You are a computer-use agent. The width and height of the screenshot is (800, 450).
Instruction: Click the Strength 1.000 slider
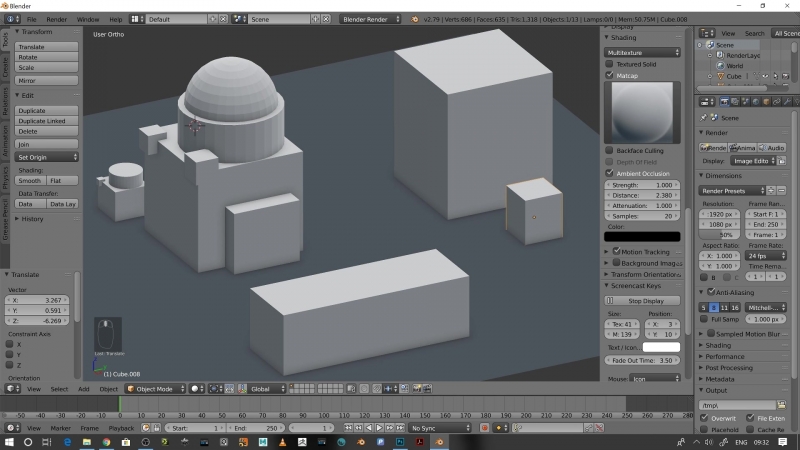click(x=642, y=185)
